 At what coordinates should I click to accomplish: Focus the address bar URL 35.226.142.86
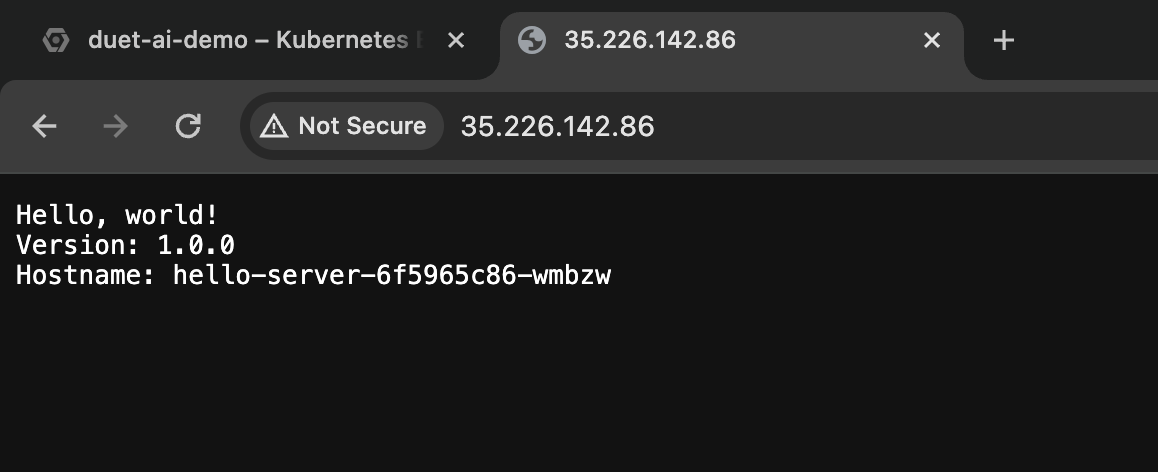pos(558,127)
